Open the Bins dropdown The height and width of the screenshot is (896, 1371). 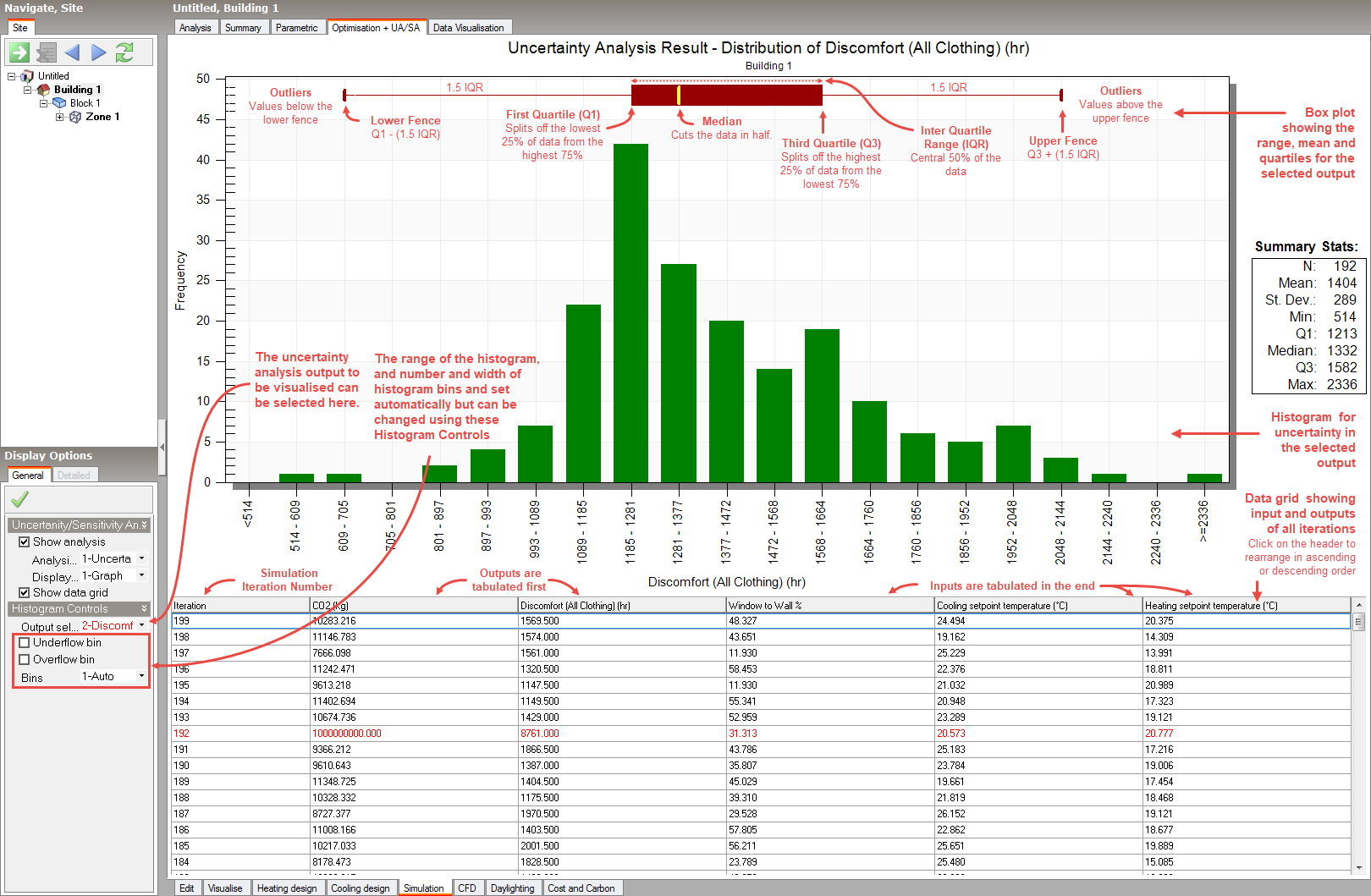(141, 676)
